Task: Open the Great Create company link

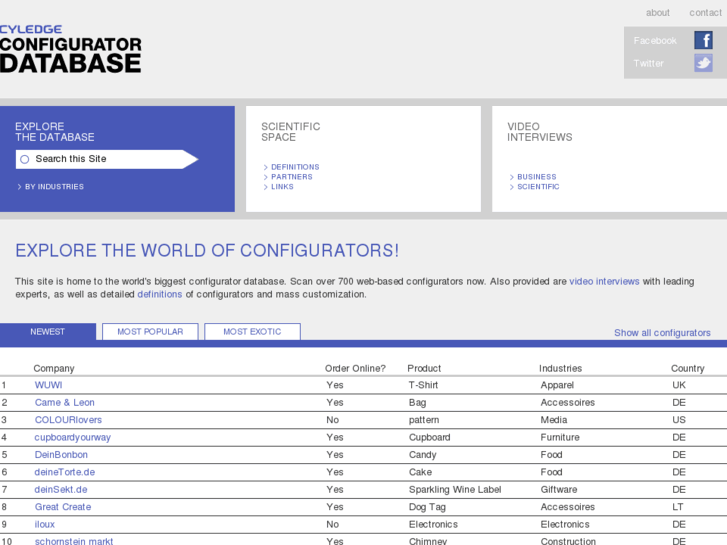Action: pyautogui.click(x=63, y=507)
